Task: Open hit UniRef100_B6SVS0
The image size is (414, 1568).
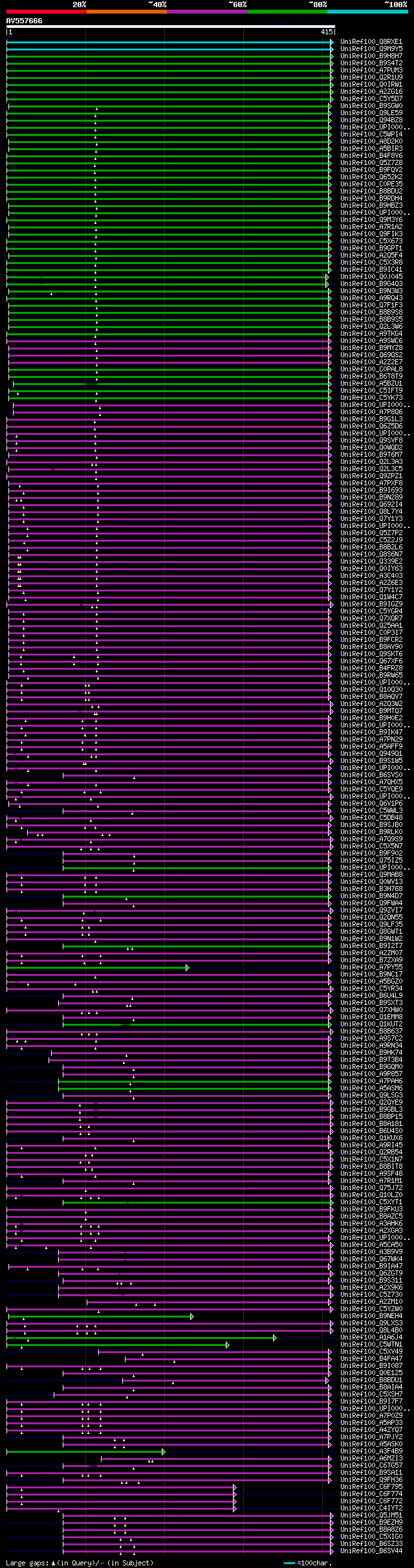Action: 371,775
